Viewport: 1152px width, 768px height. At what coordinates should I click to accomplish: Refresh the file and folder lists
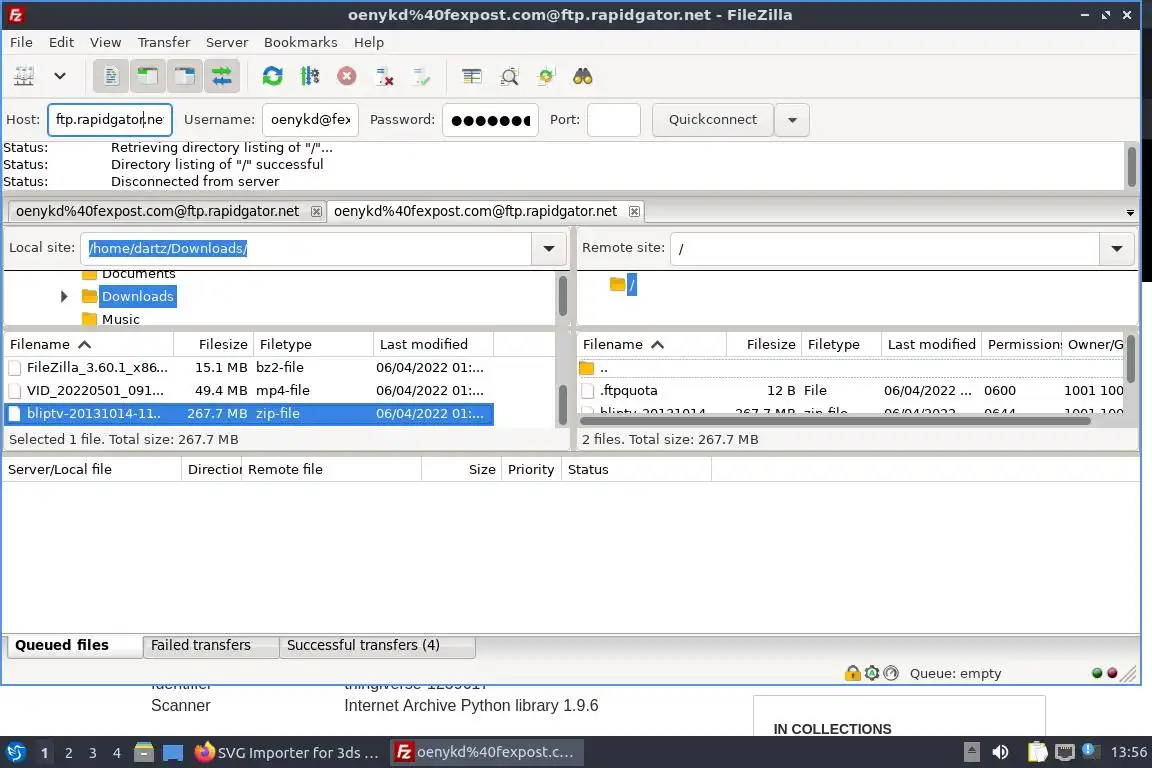273,76
